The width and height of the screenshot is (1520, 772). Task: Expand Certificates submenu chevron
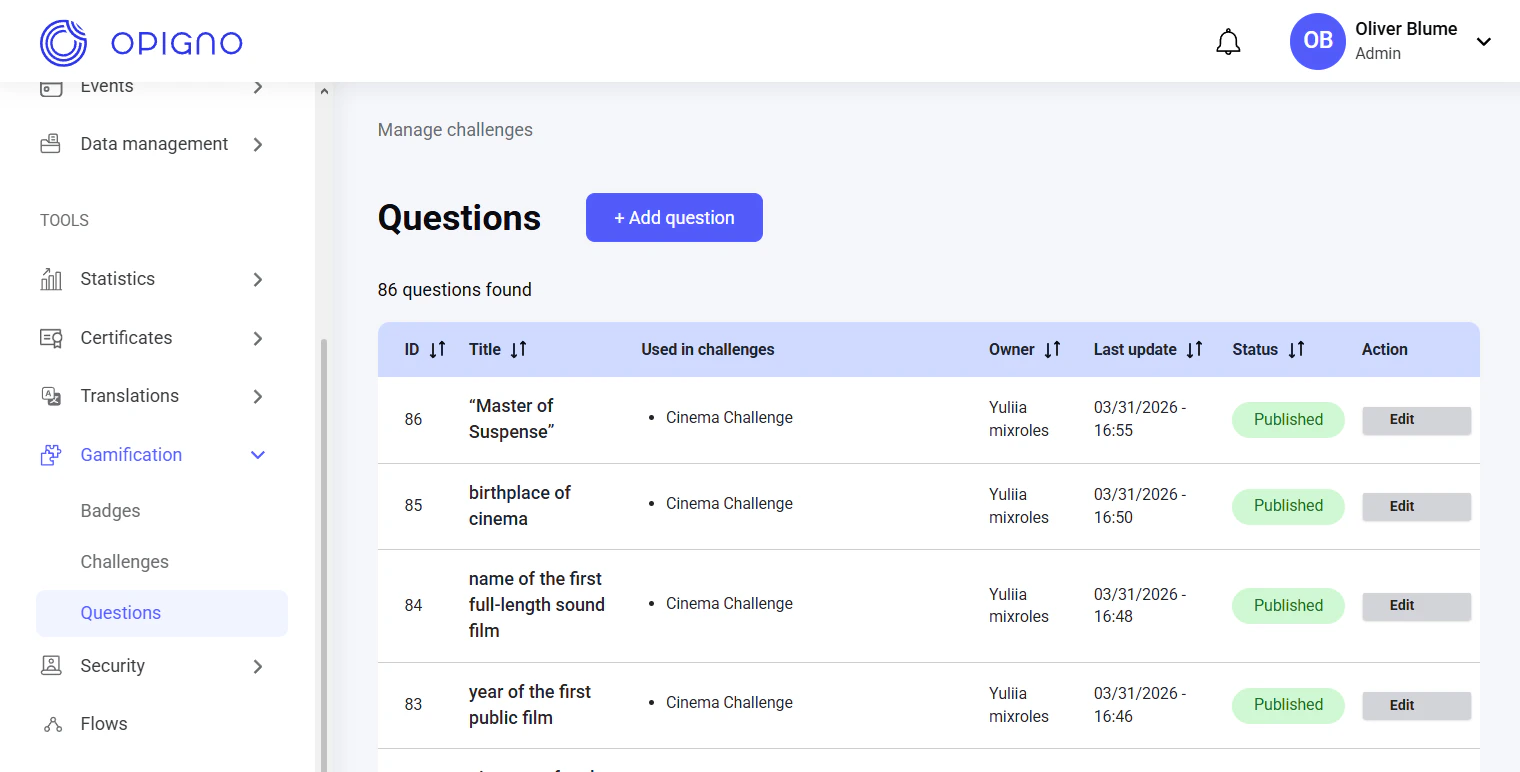point(258,338)
